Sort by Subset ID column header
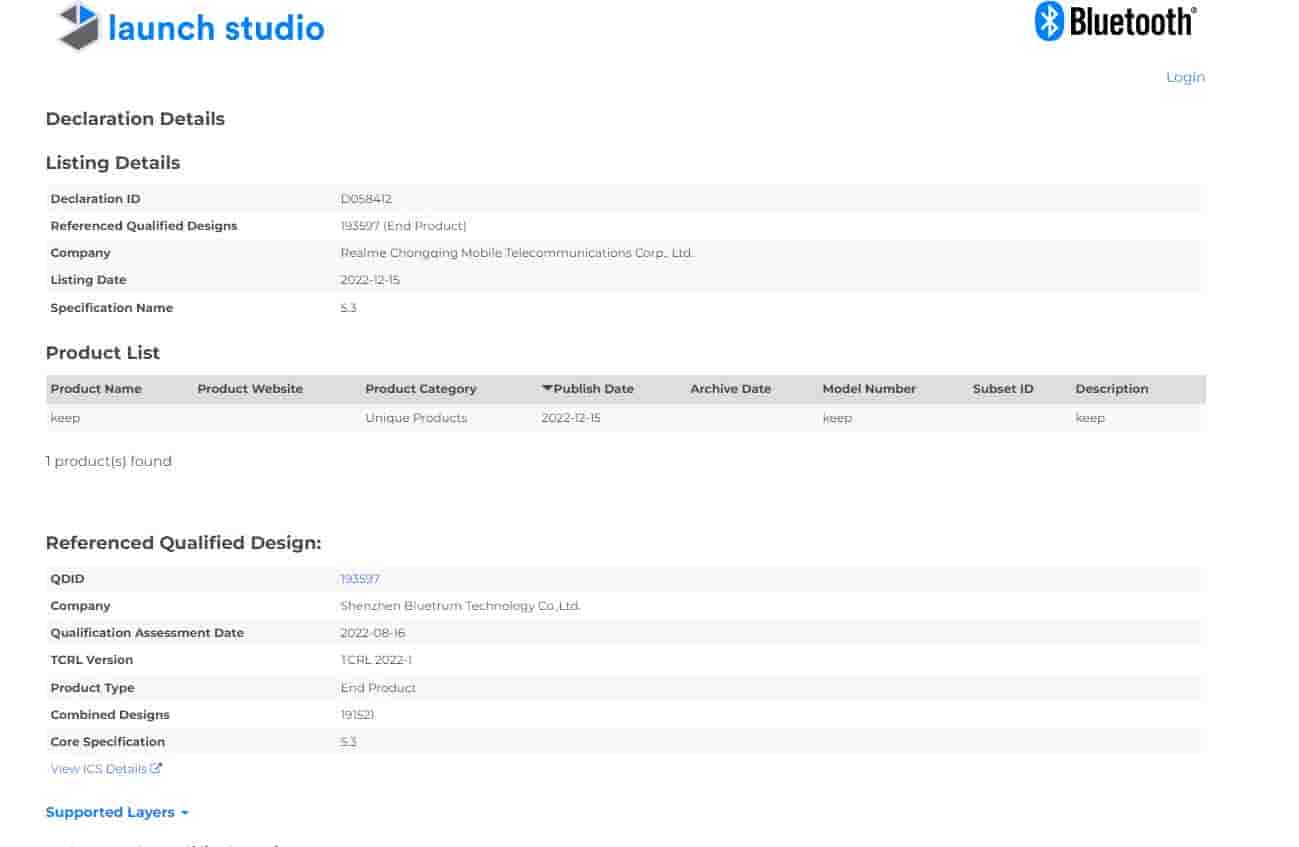 [x=1003, y=388]
